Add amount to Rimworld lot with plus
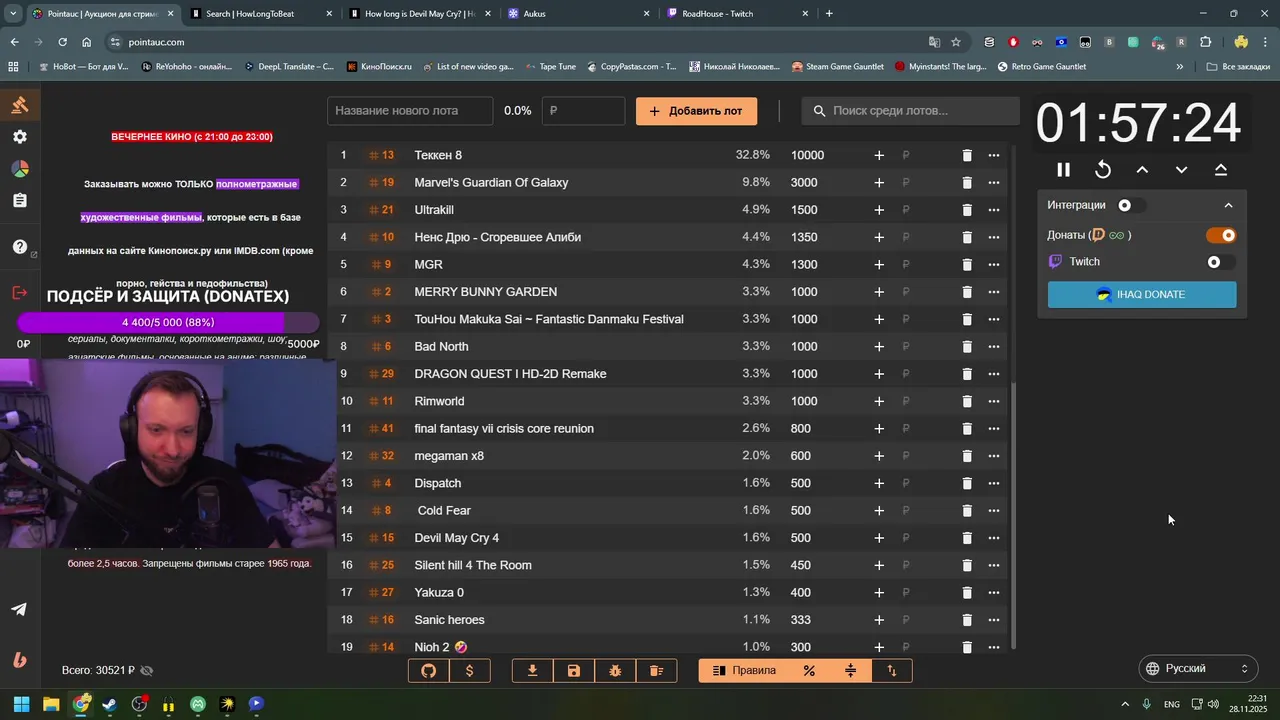This screenshot has width=1280, height=720. pos(879,401)
